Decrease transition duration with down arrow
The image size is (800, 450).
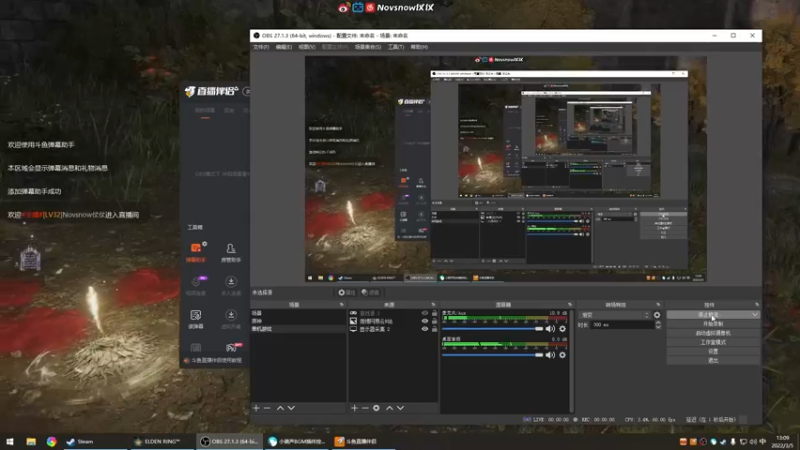(658, 327)
